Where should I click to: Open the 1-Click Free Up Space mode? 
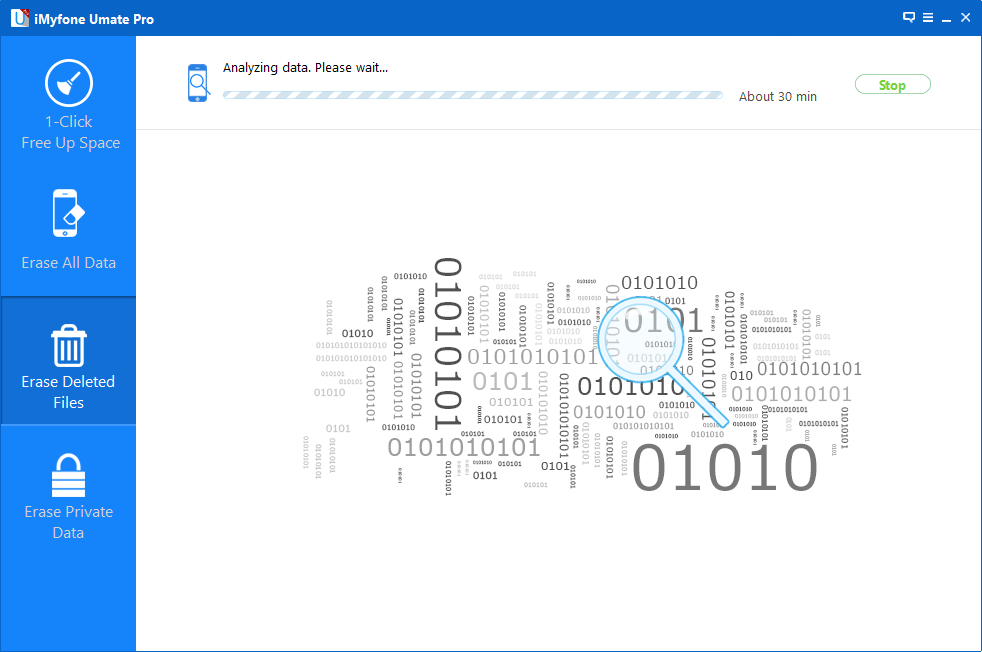click(x=68, y=105)
